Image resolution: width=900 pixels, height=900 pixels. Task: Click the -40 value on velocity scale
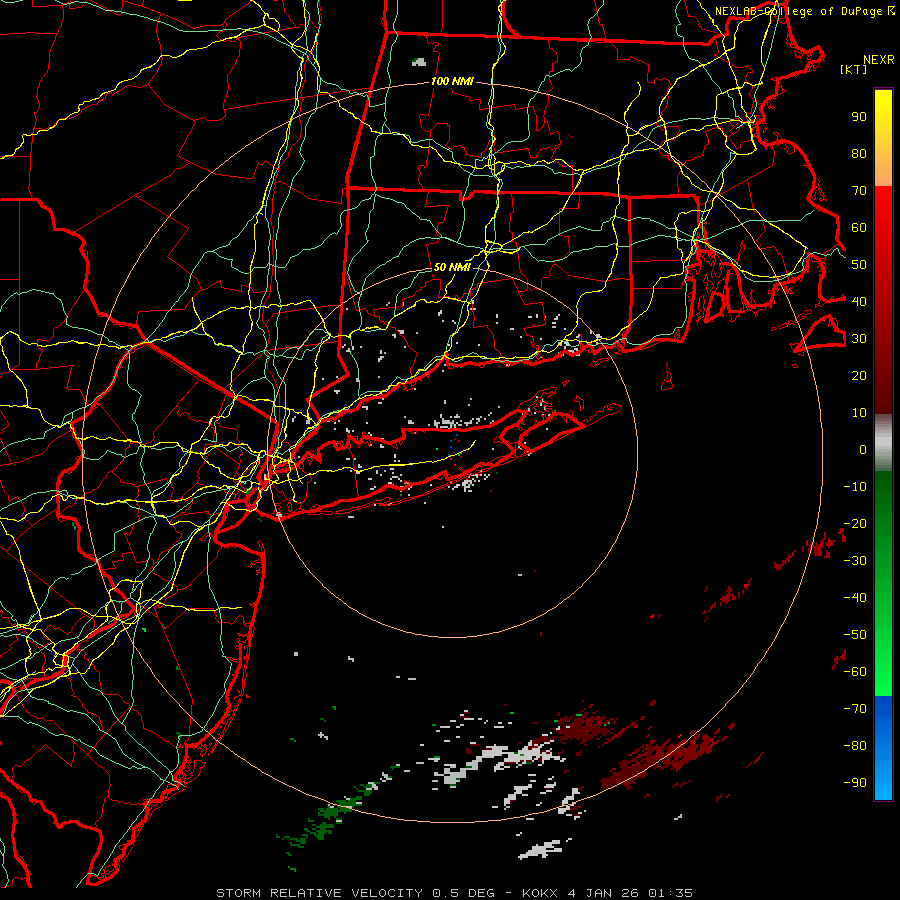855,598
